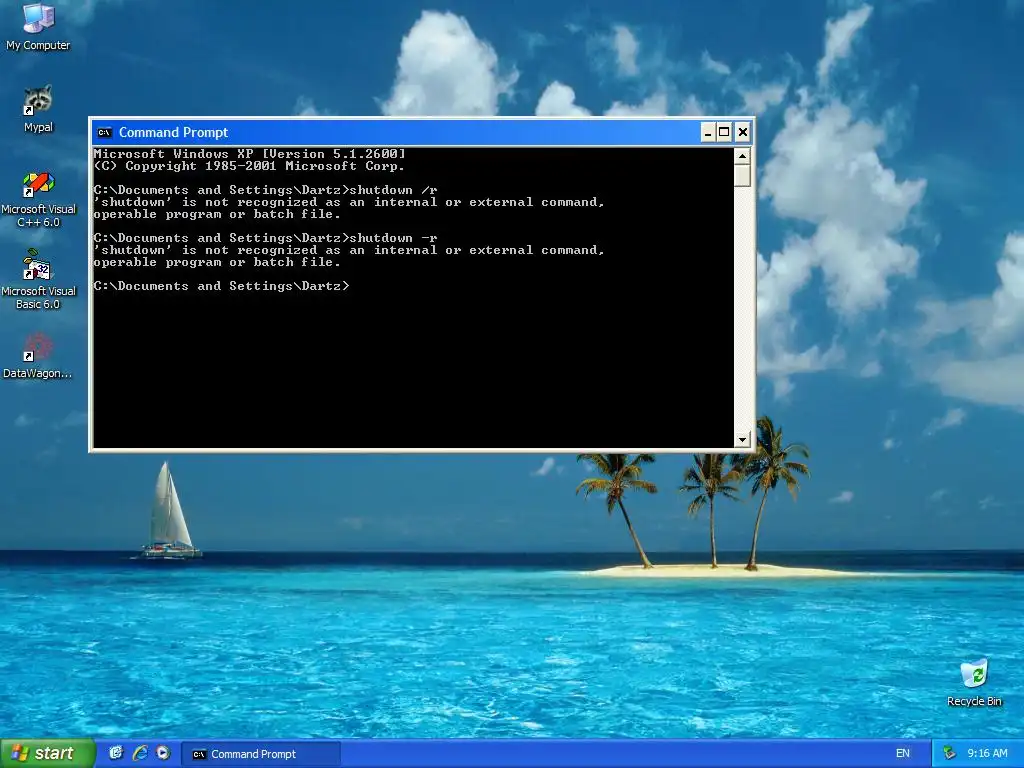Screen dimensions: 1024x768
Task: Open the Start menu
Action: pos(47,754)
